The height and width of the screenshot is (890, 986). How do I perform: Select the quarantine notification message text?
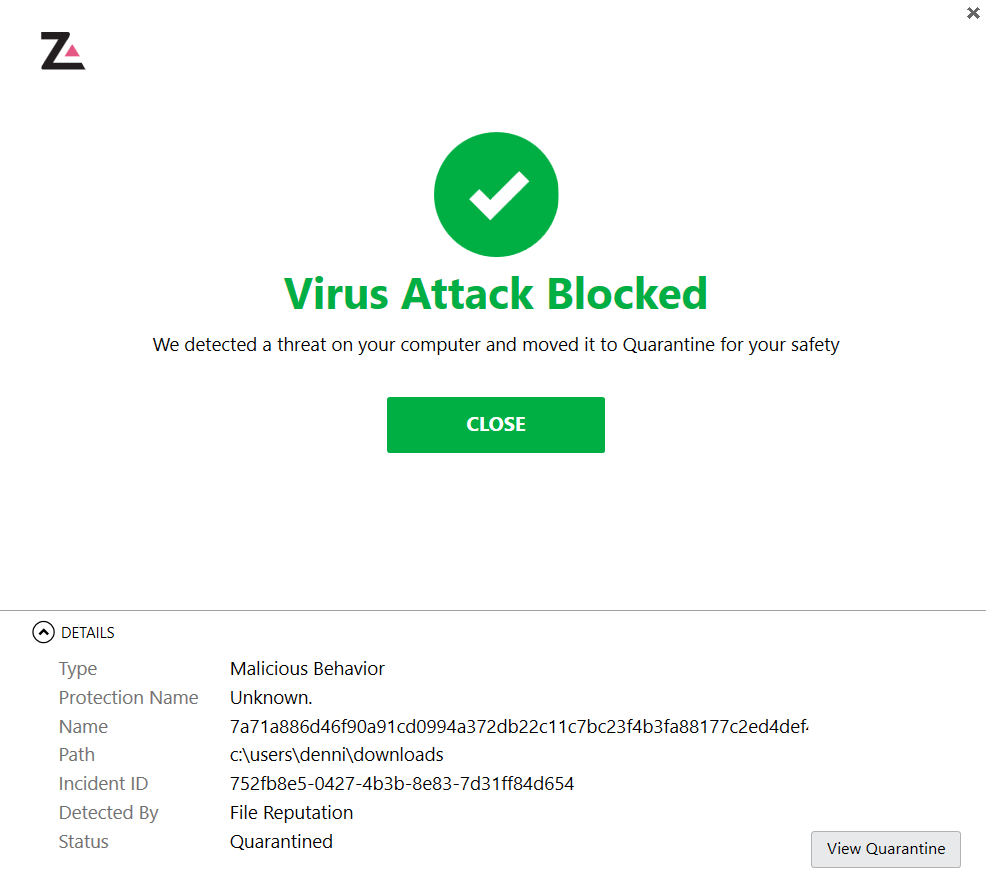496,345
